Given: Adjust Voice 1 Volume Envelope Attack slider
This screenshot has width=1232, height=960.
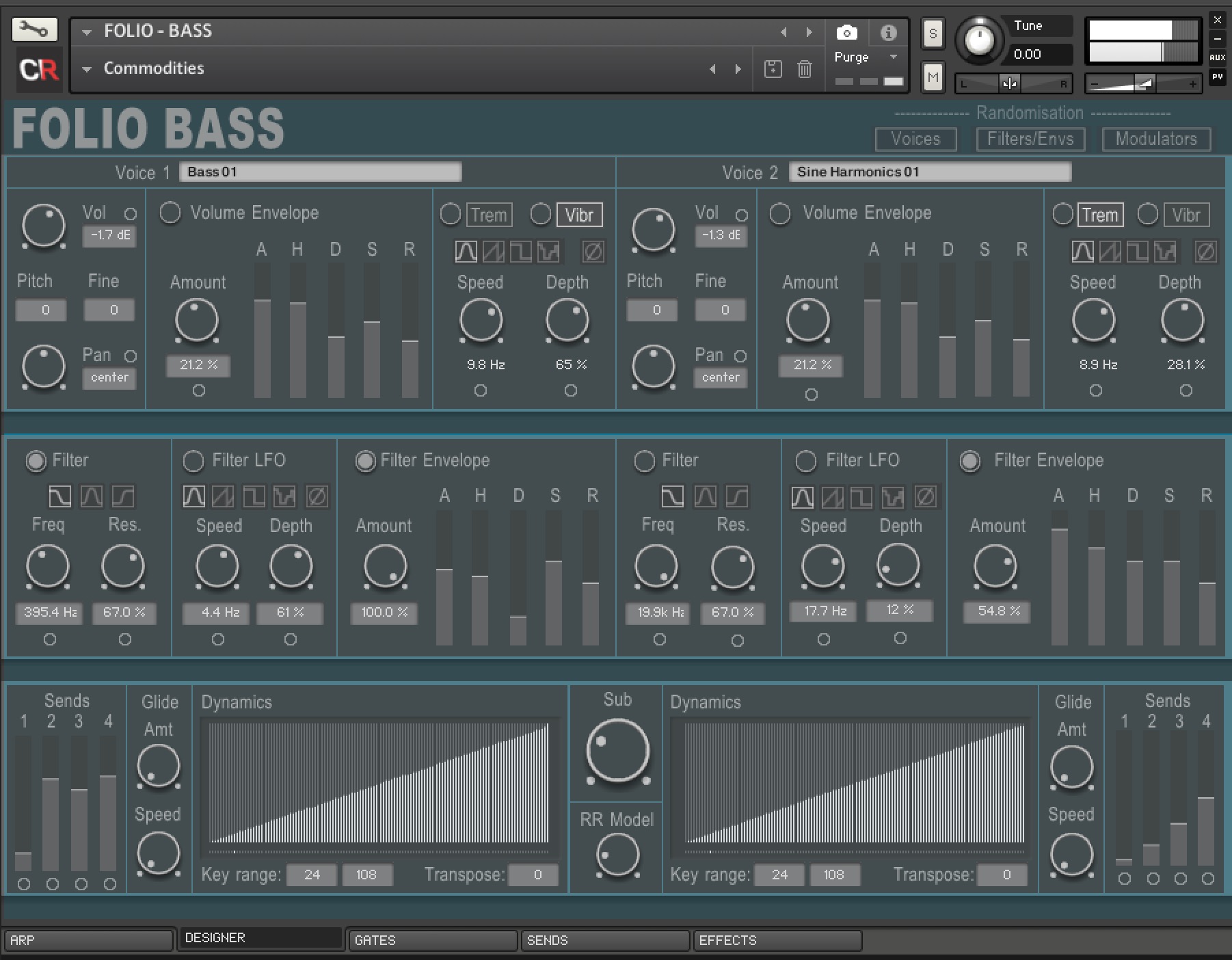Looking at the screenshot, I should 262,330.
